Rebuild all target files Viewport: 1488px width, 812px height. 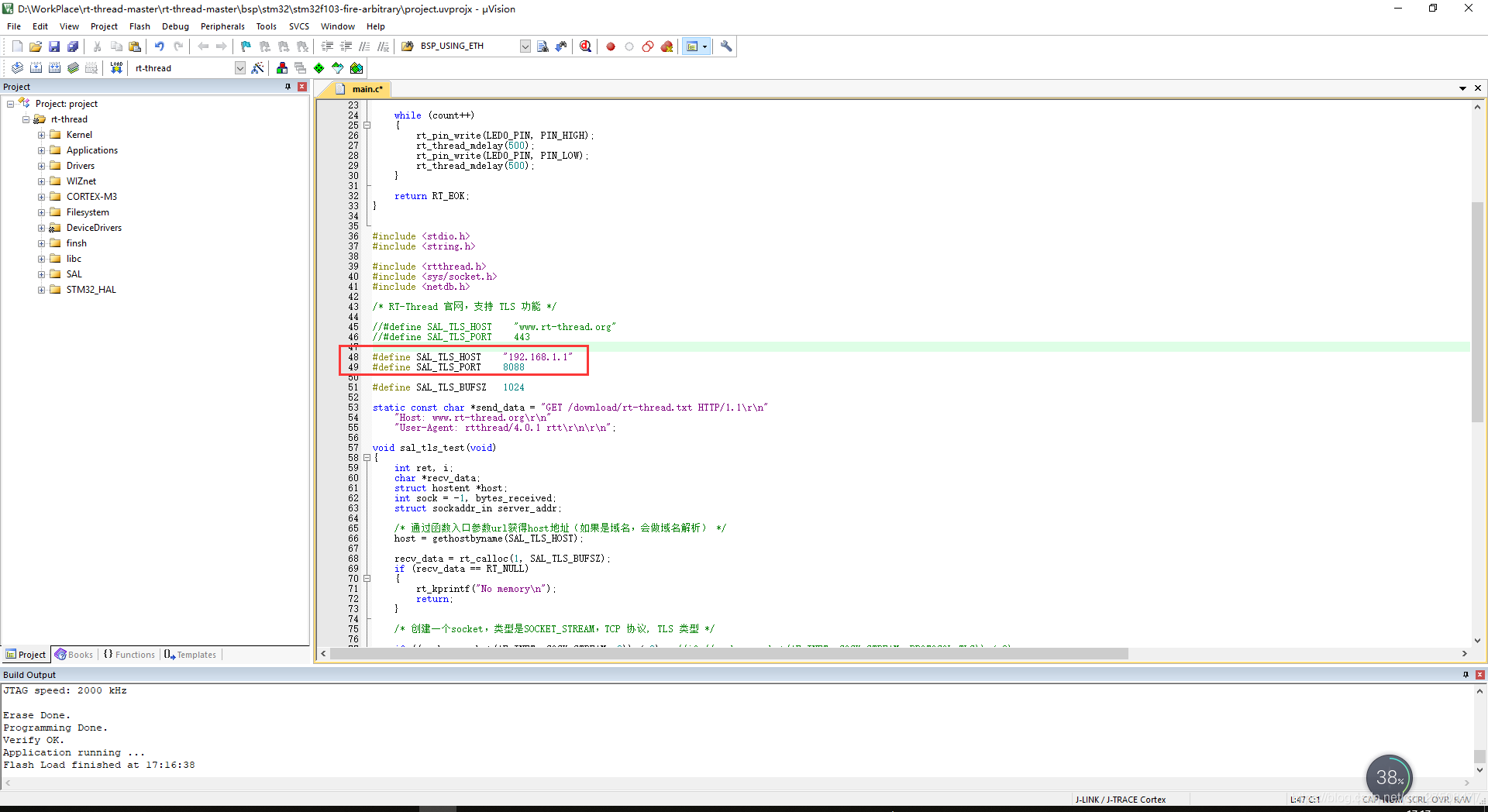[x=54, y=67]
